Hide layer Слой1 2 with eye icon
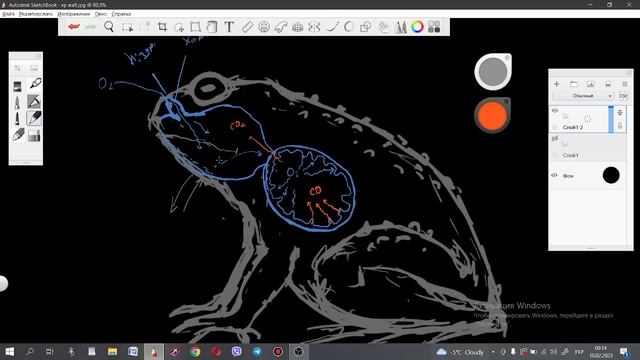640x360 pixels. coord(555,111)
